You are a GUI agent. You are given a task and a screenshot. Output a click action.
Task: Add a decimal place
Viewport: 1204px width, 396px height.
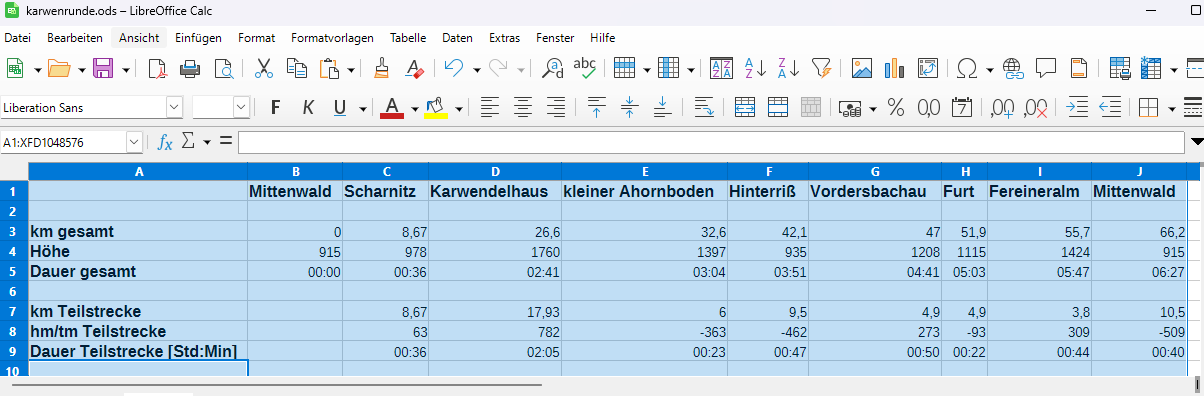[1002, 107]
